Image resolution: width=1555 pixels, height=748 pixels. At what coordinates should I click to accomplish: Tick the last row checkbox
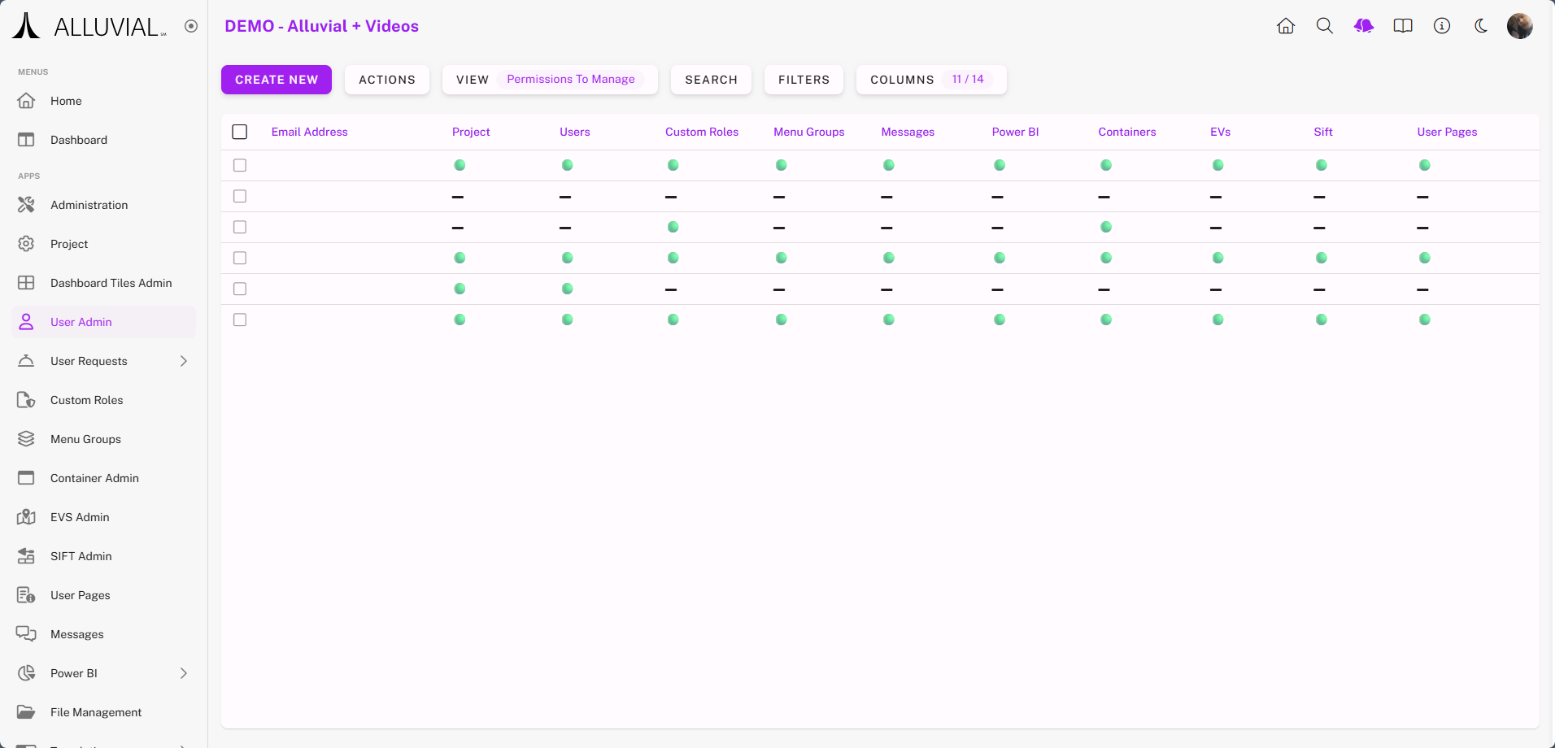[x=239, y=320]
